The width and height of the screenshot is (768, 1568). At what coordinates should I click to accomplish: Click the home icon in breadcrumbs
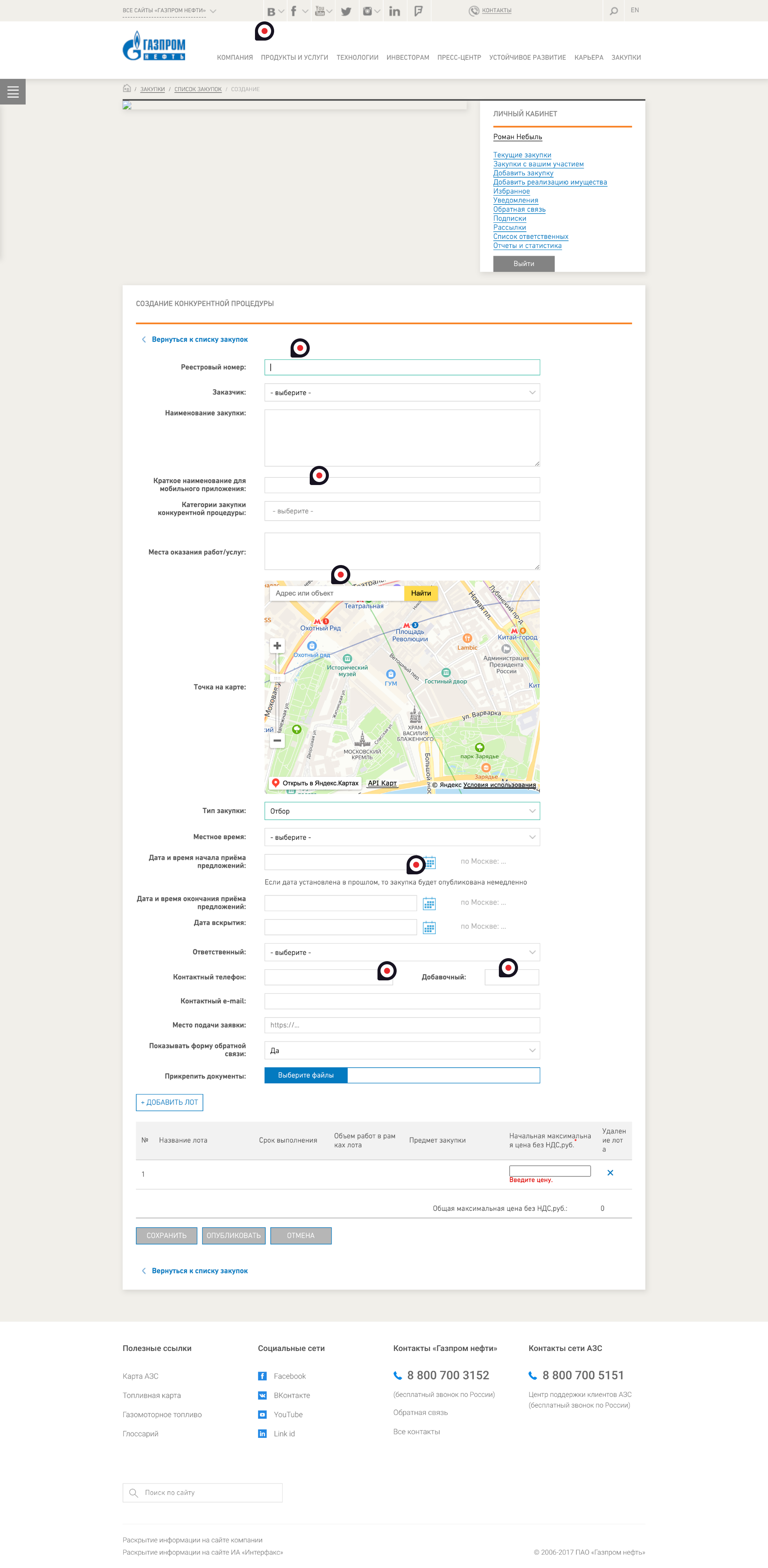pos(127,89)
